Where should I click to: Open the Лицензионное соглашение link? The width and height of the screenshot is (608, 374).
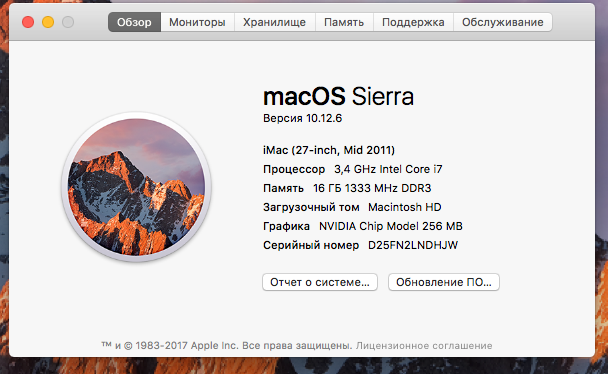click(x=424, y=345)
